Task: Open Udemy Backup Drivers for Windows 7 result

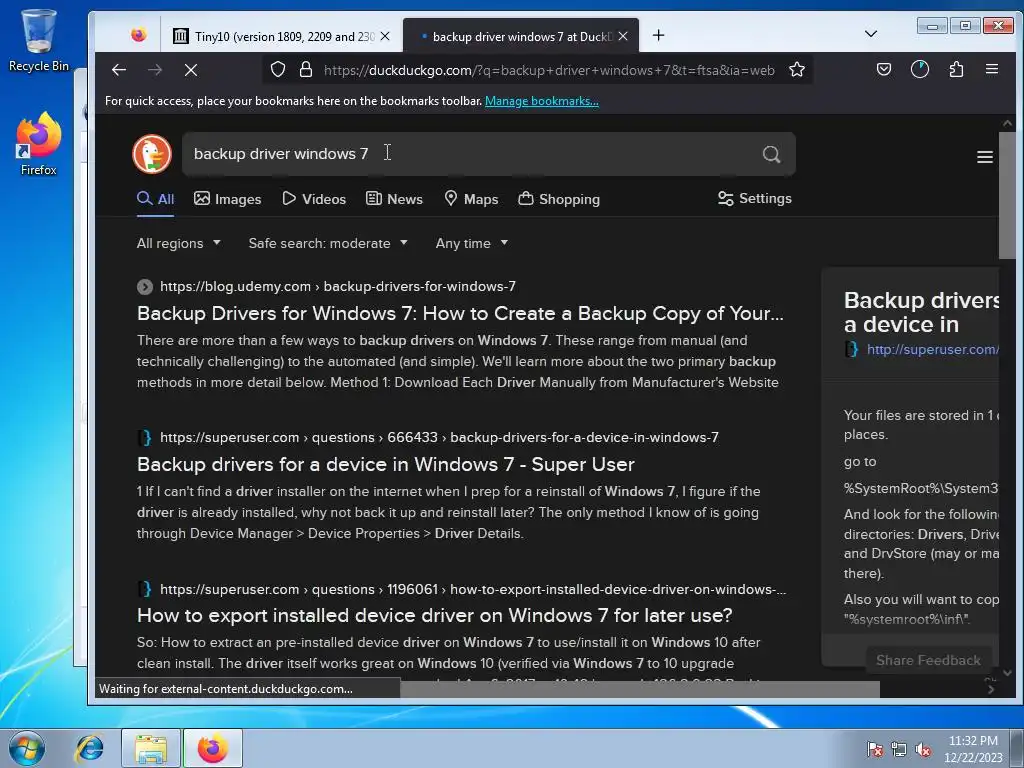Action: click(460, 313)
